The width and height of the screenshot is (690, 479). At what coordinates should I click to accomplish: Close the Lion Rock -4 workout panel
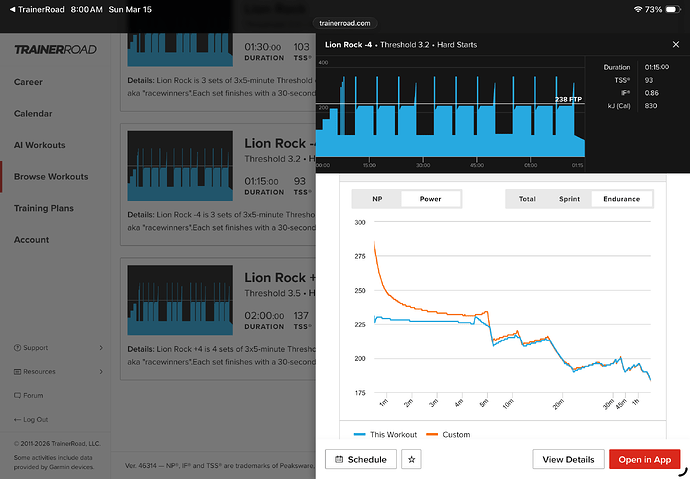(675, 44)
